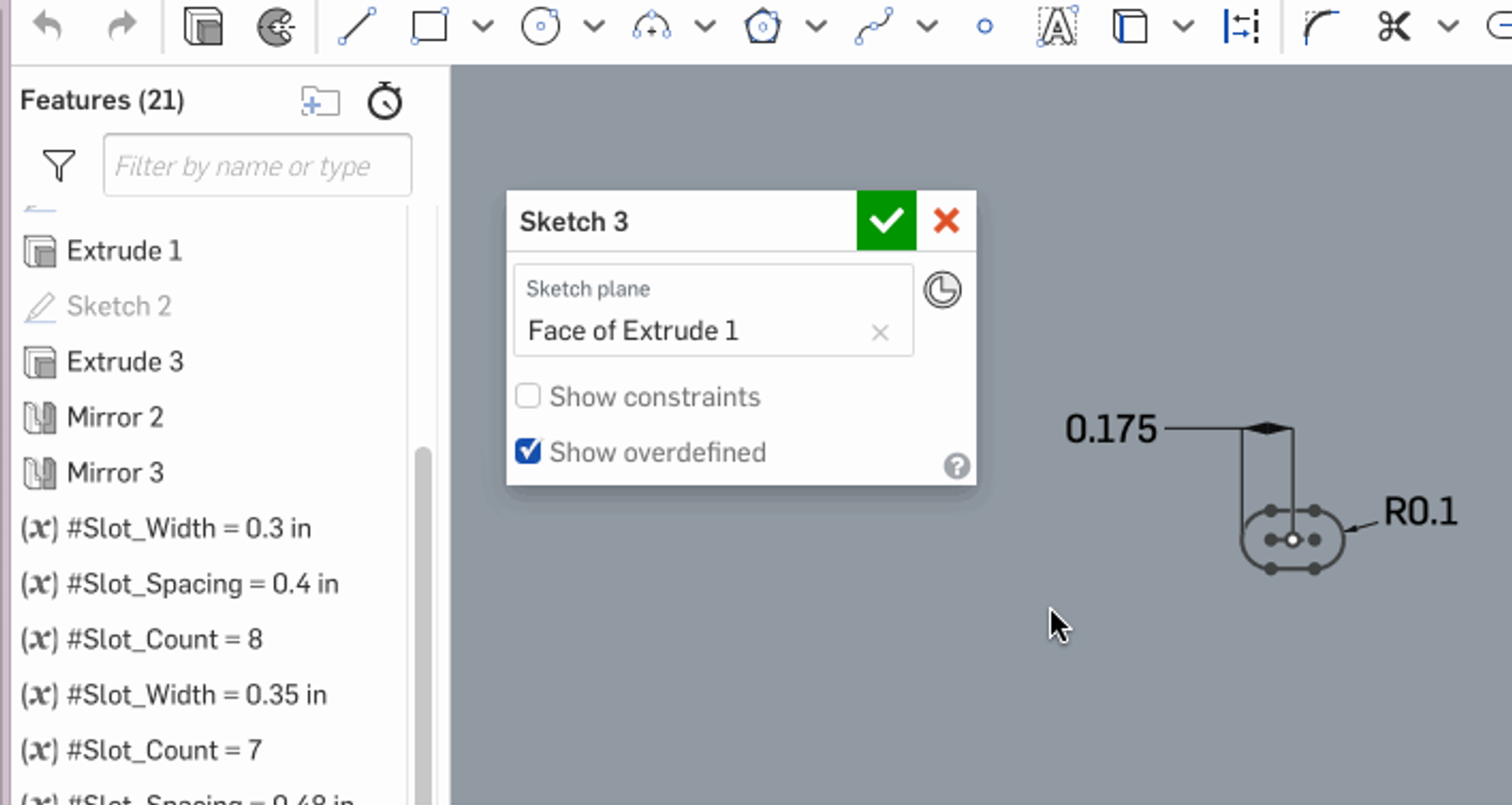Viewport: 1512px width, 805px height.
Task: Select the Text sketch tool
Action: point(1057,26)
